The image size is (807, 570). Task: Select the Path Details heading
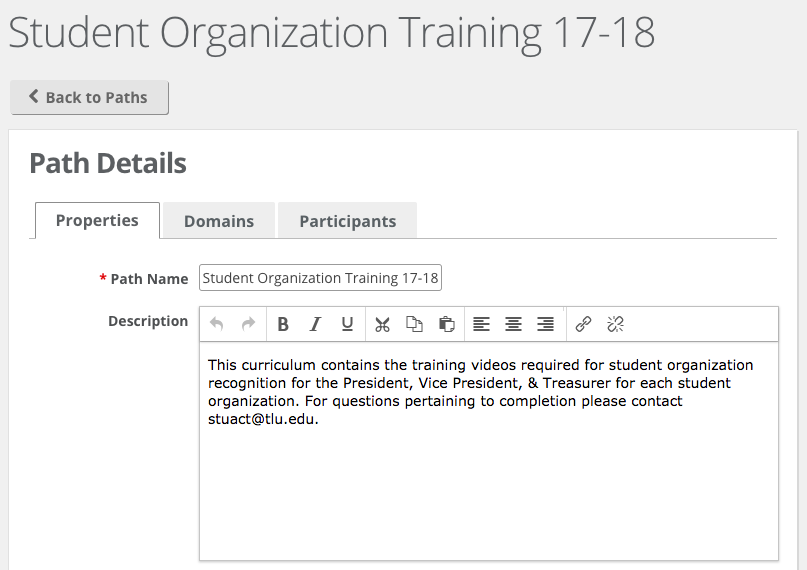click(108, 164)
